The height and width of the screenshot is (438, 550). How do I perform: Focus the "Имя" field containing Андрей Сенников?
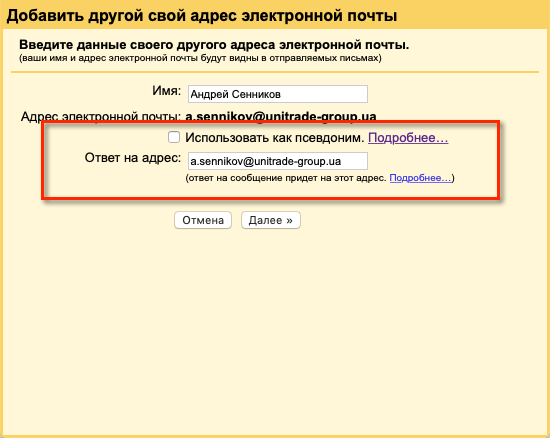278,94
